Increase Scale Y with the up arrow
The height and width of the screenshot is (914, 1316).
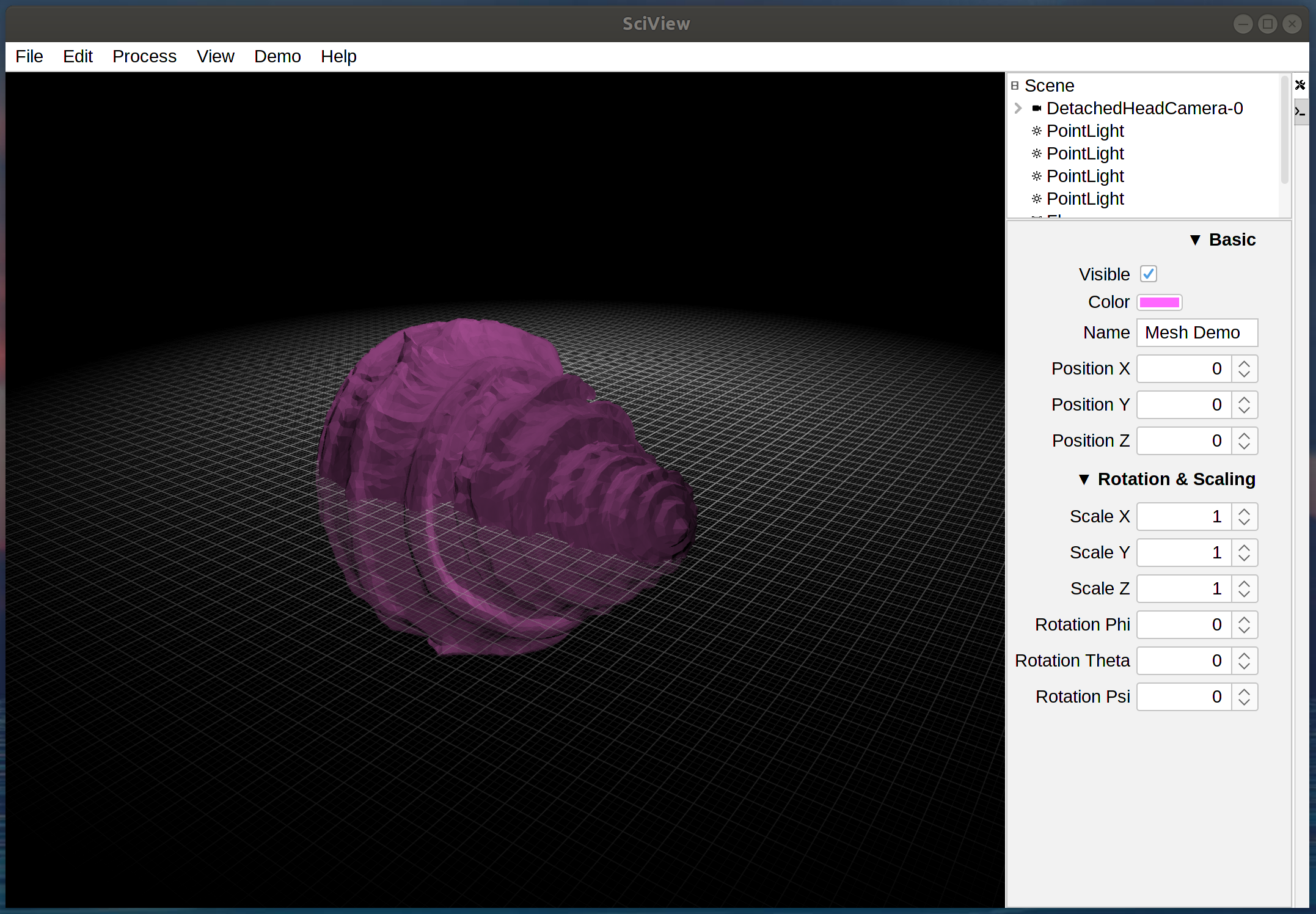(x=1245, y=546)
